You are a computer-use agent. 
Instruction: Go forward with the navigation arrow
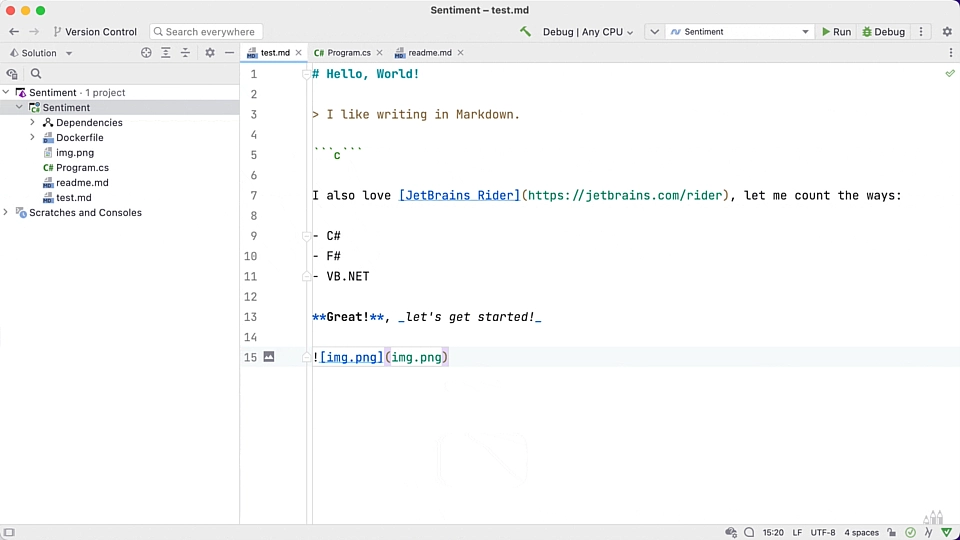click(34, 32)
